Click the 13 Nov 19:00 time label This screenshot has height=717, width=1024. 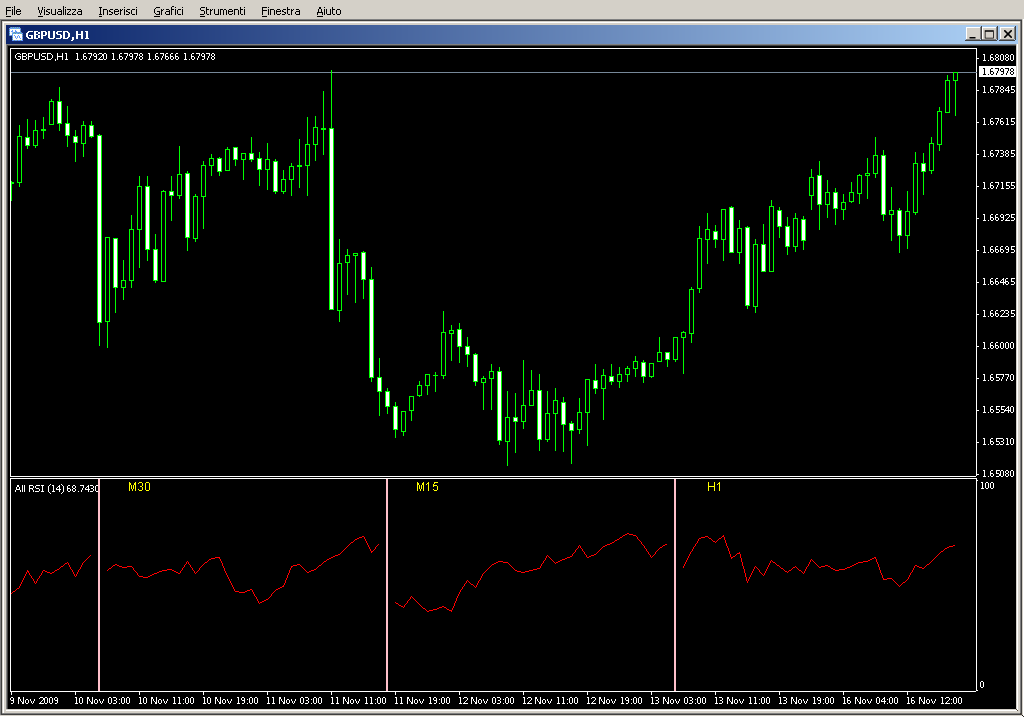(x=806, y=701)
